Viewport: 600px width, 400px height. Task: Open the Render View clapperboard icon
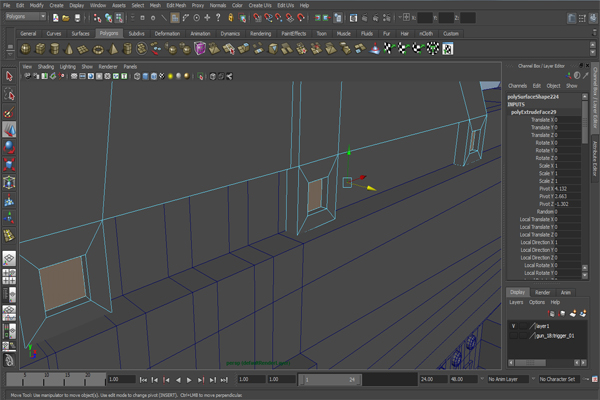[x=354, y=18]
